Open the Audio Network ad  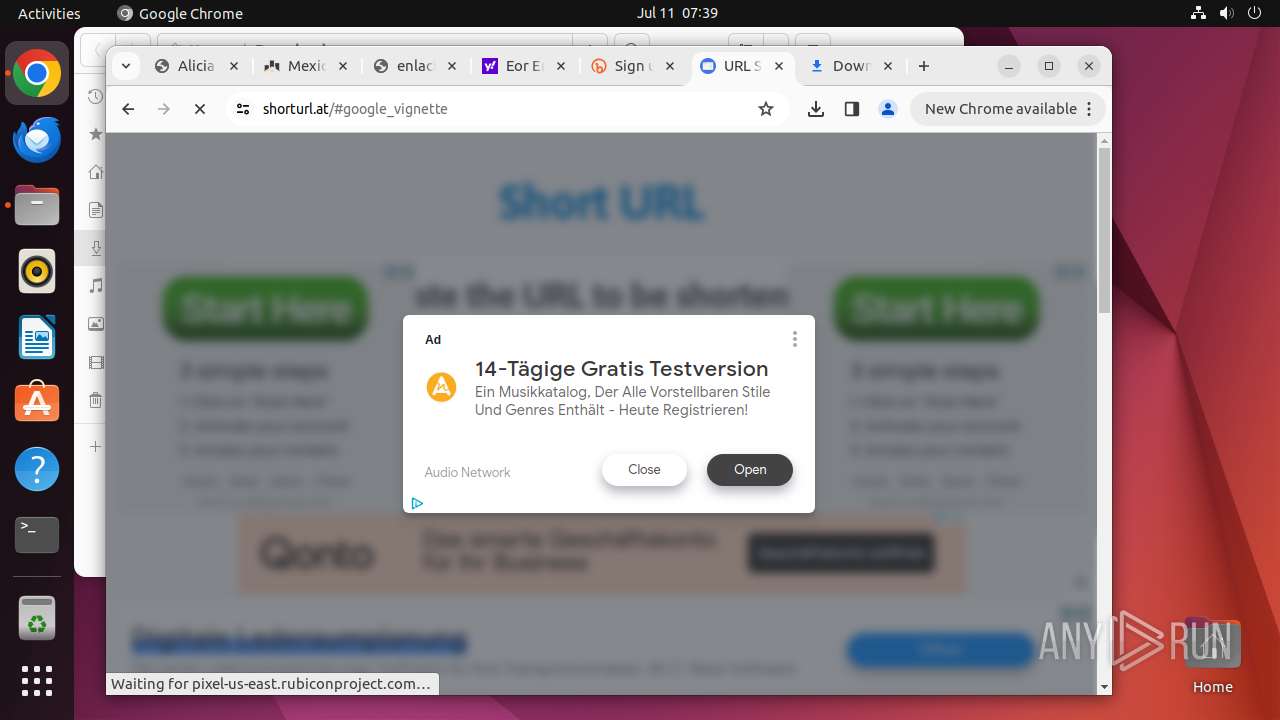pyautogui.click(x=750, y=469)
